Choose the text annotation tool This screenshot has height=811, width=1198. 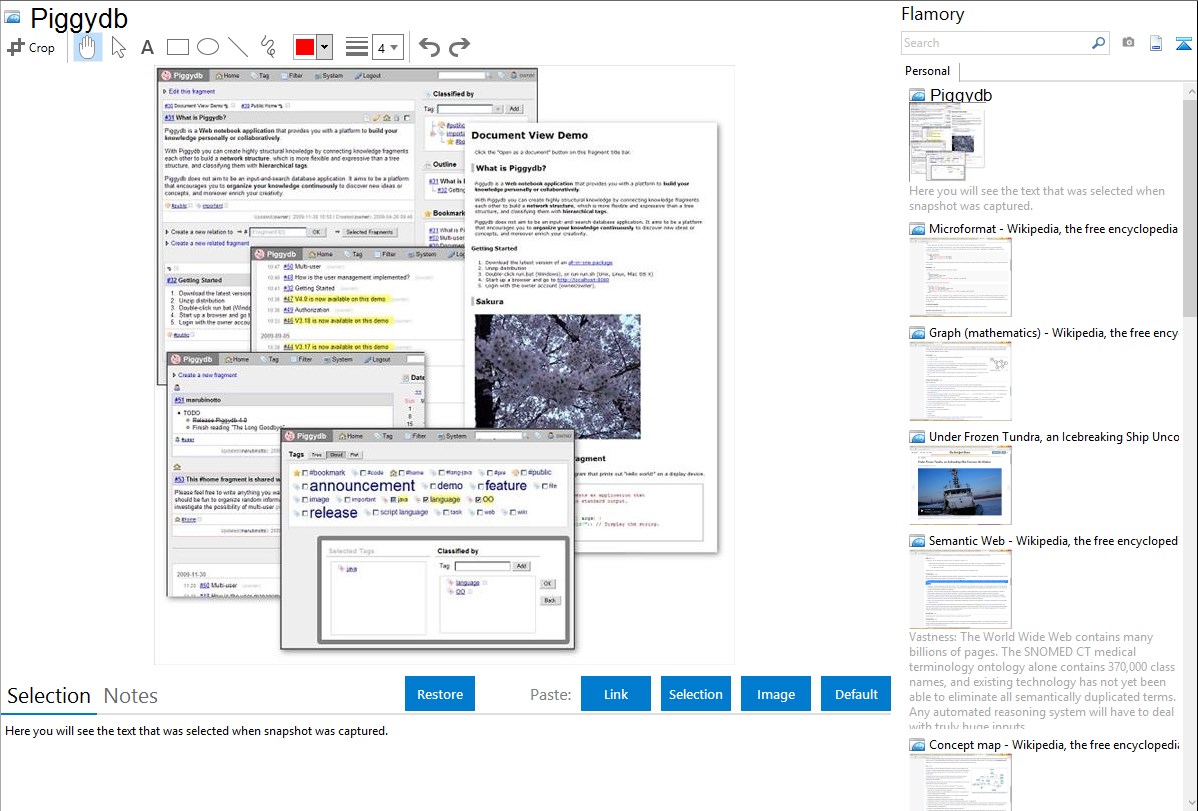(x=147, y=47)
